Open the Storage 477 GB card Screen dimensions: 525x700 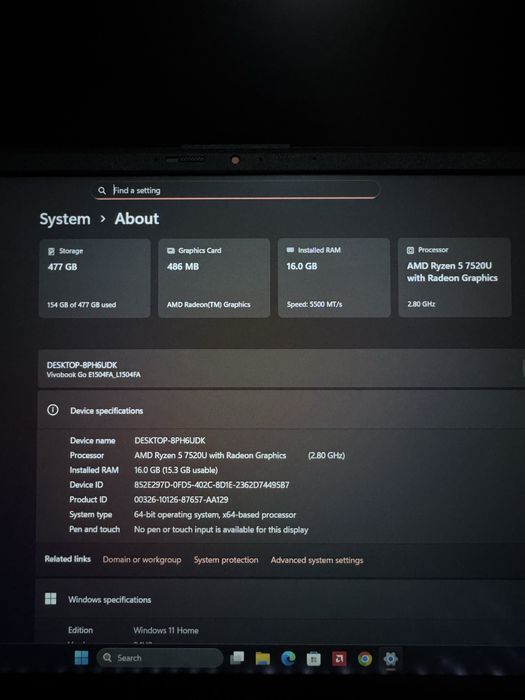pos(95,278)
